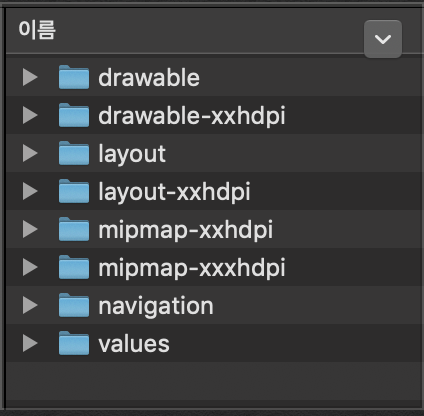Expand the layout folder disclosure triangle
This screenshot has height=416, width=424.
(30, 153)
